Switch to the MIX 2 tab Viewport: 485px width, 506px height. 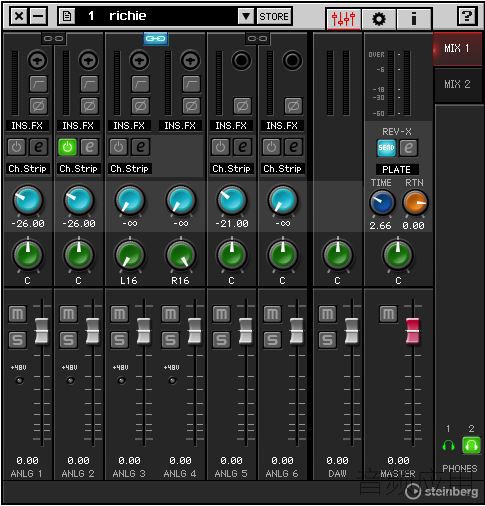457,84
